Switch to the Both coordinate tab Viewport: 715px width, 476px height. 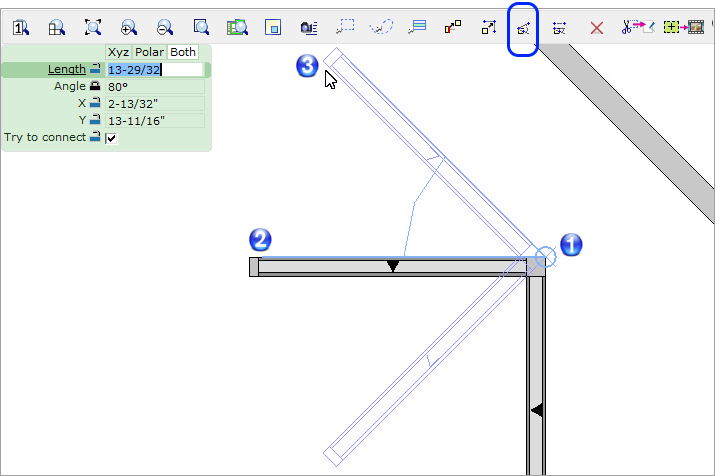183,52
